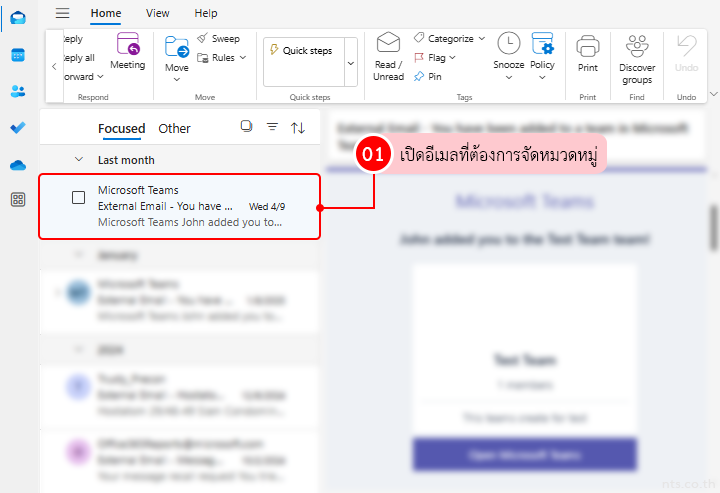Viewport: 720px width, 493px height.
Task: Expand the Categorize dropdown
Action: 449,39
